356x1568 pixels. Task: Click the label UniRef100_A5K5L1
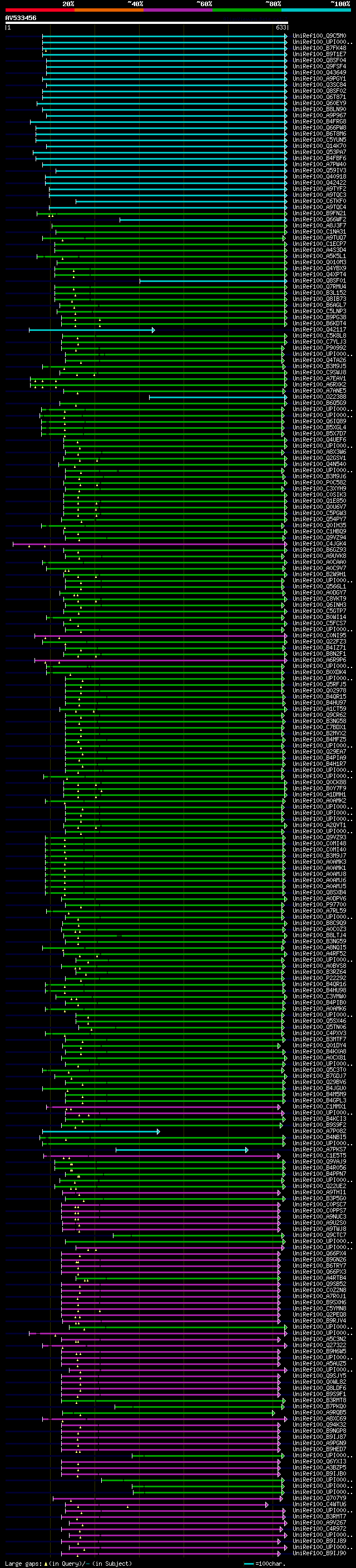coord(319,256)
